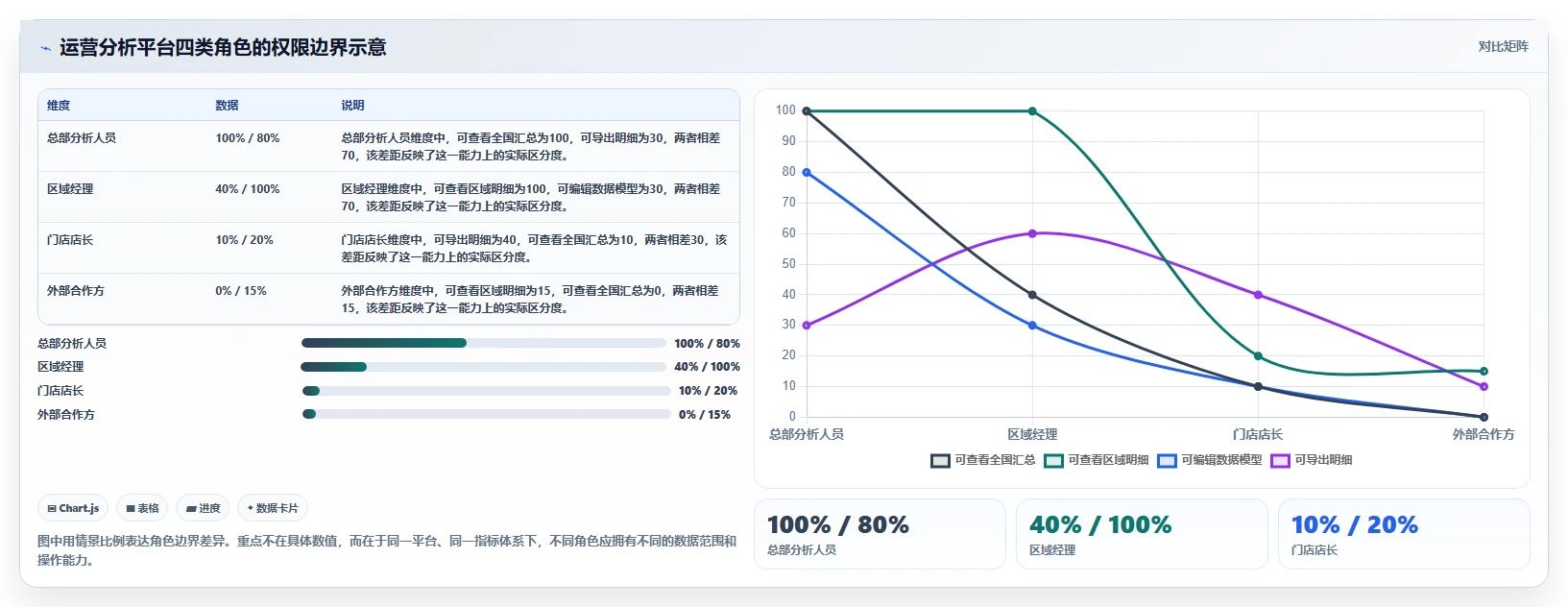The width and height of the screenshot is (1568, 607).
Task: Click 区域经理 x-axis label under chart
Action: pos(1032,435)
